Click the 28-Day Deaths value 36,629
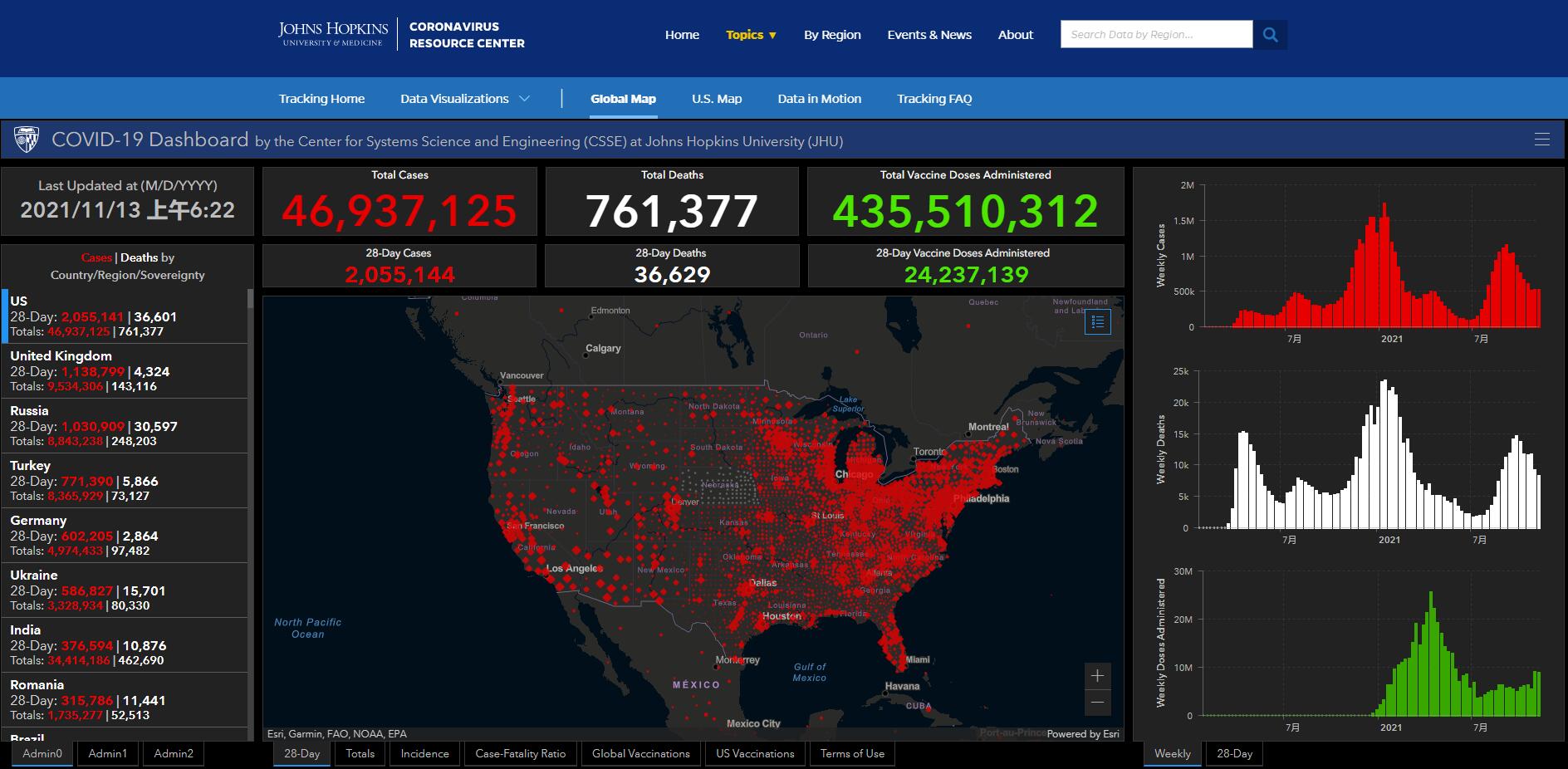The image size is (1568, 769). point(672,275)
